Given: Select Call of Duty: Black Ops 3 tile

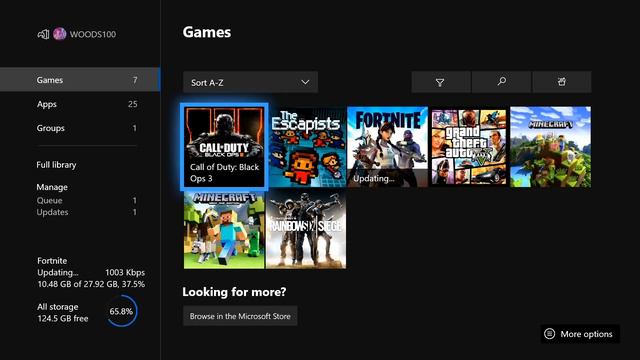Looking at the screenshot, I should pos(224,147).
